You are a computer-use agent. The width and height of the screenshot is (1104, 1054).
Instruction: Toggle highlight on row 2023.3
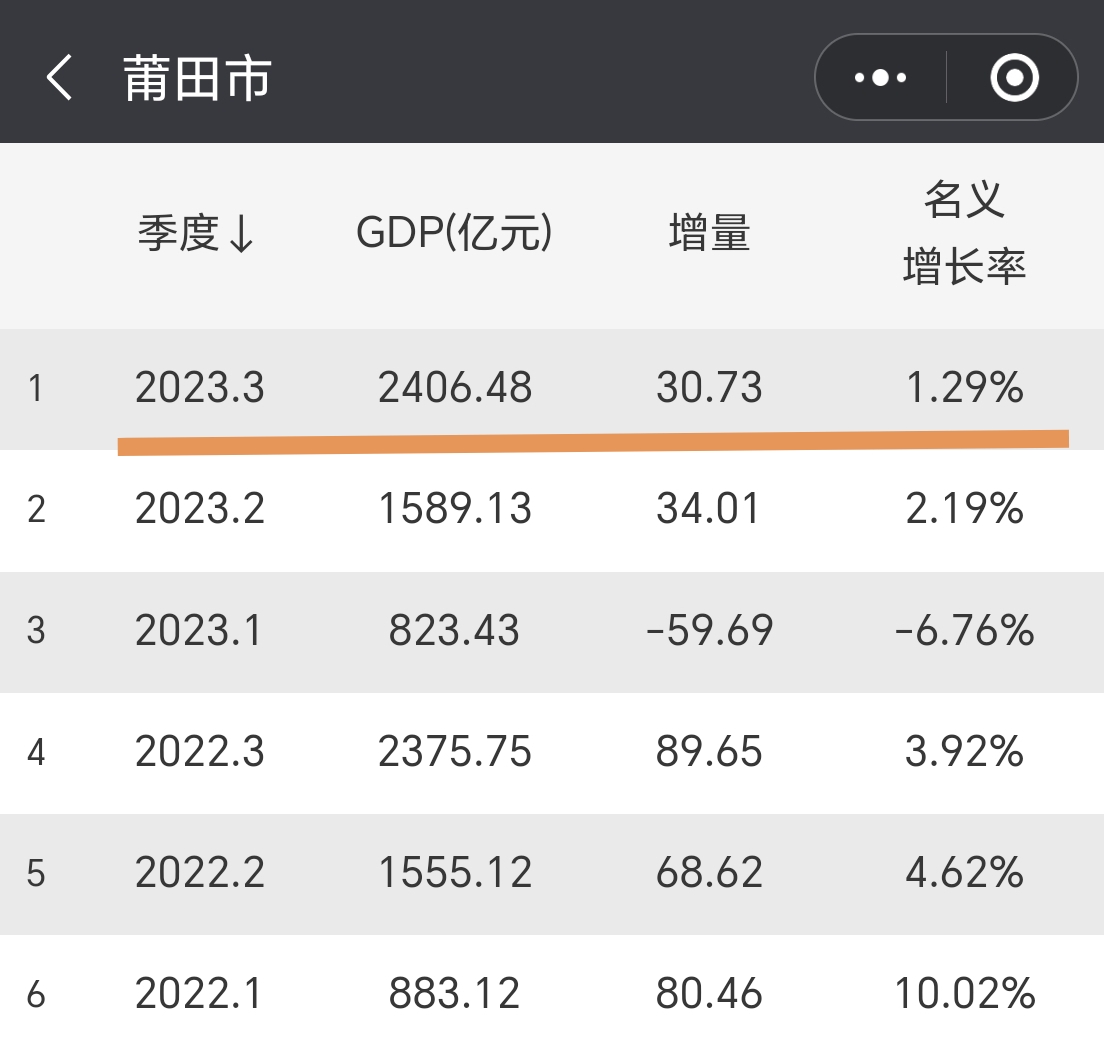(x=550, y=388)
